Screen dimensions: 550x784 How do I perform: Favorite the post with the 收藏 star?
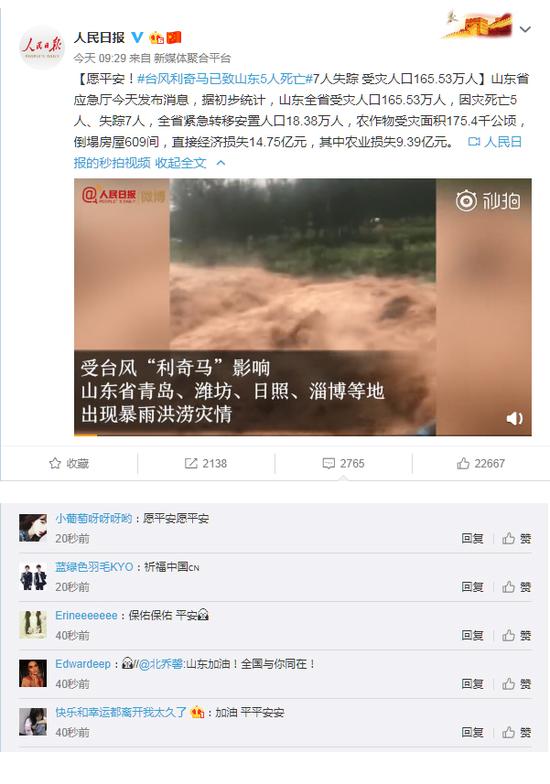69,464
